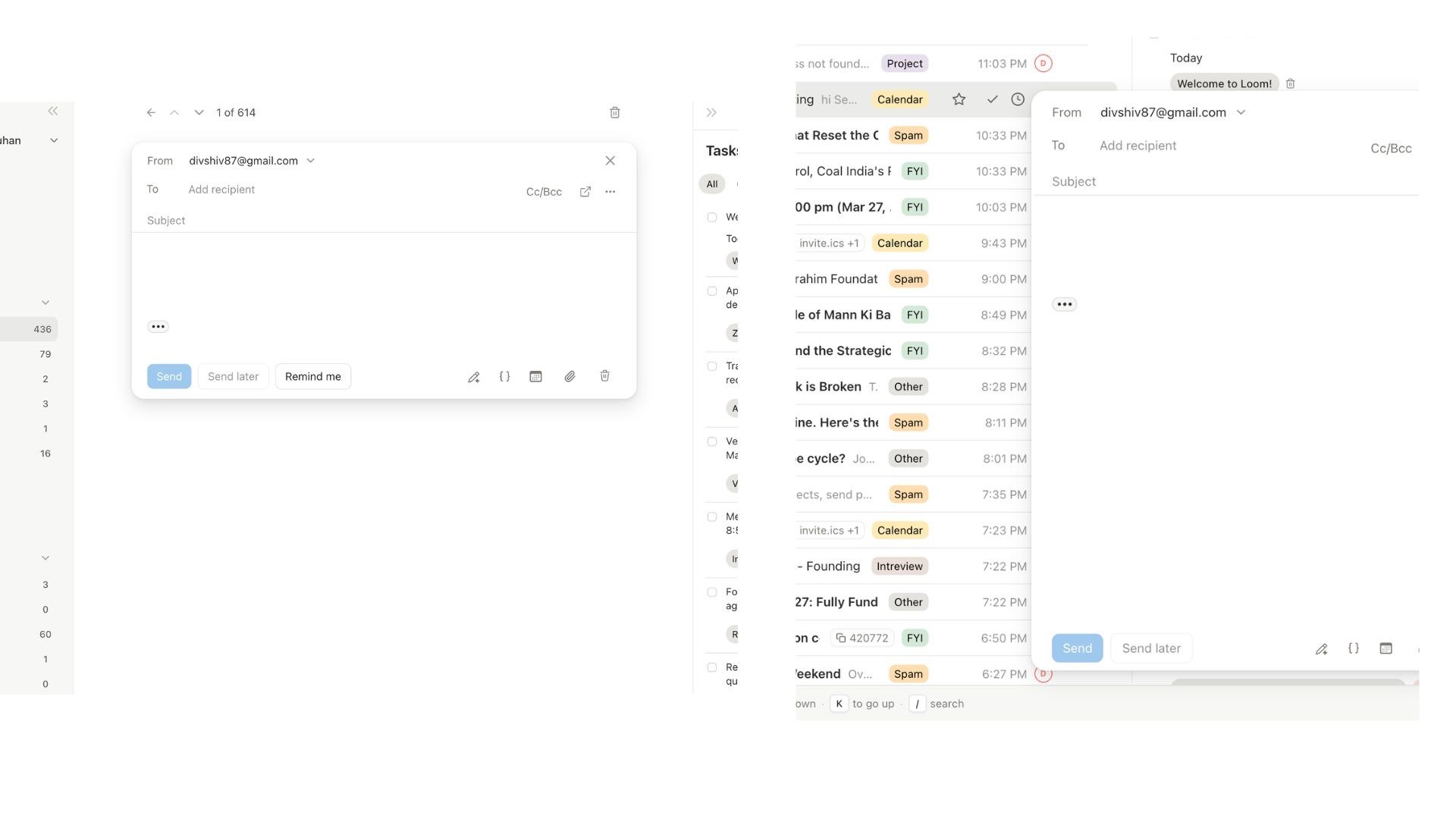Focus Subject field in left compose
Viewport: 1456px width, 819px height.
(x=384, y=221)
